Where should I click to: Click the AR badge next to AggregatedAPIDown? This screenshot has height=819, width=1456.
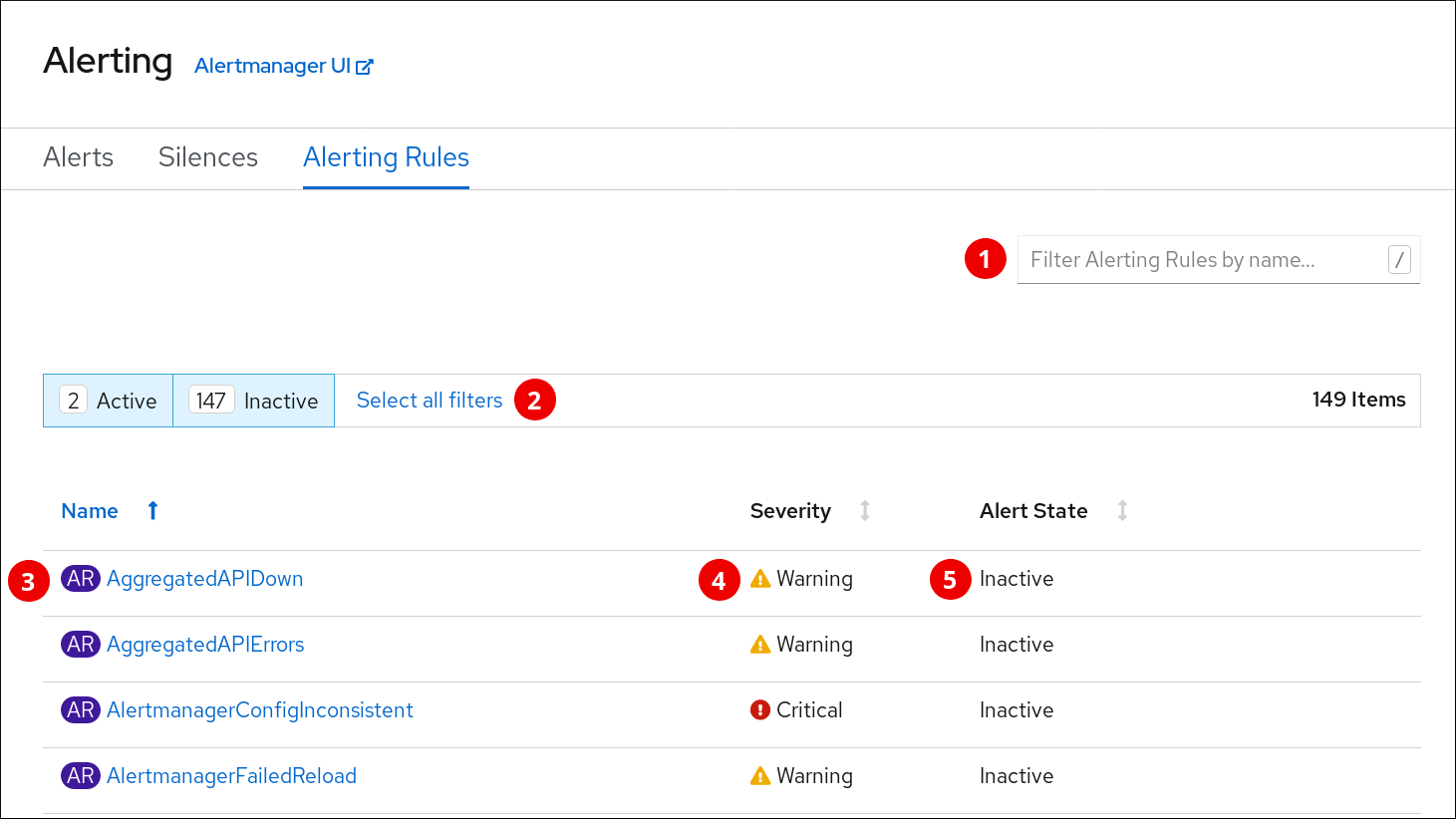click(81, 579)
